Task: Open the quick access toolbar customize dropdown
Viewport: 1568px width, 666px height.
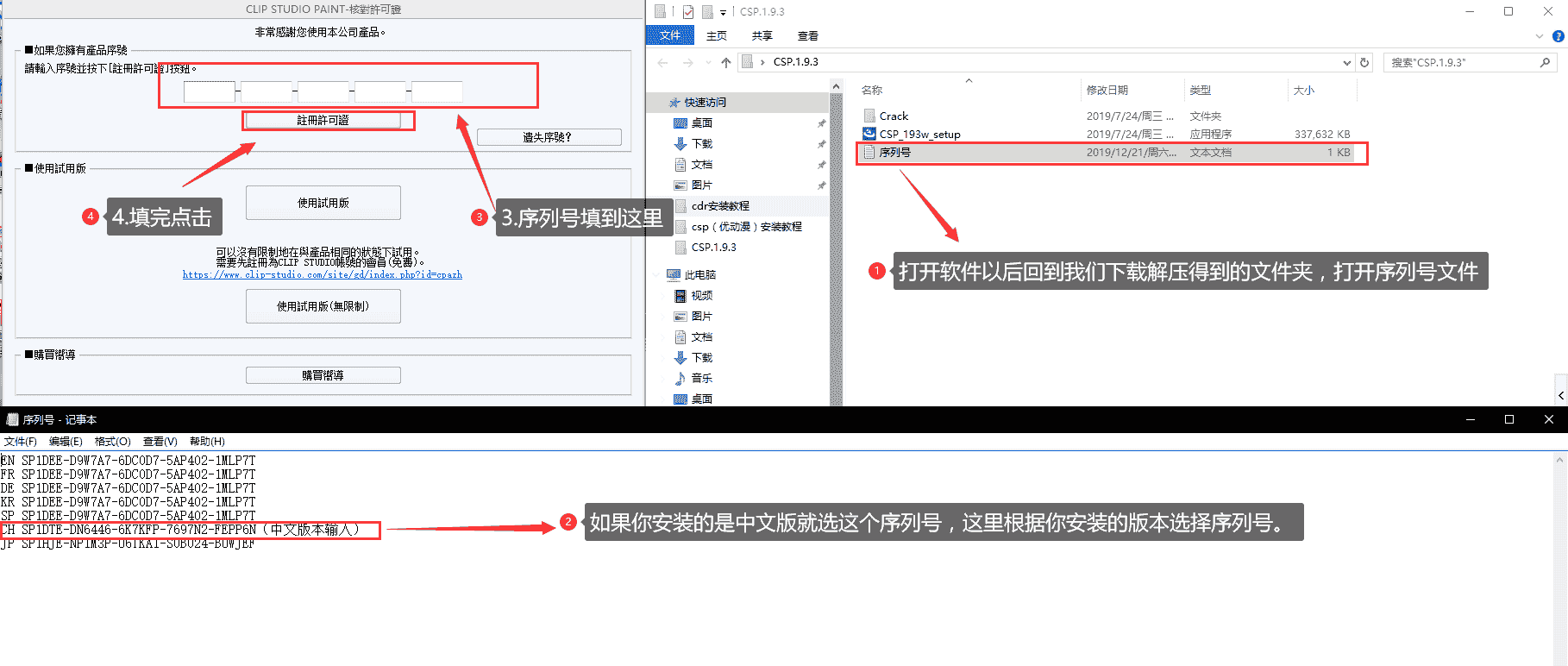Action: [723, 12]
